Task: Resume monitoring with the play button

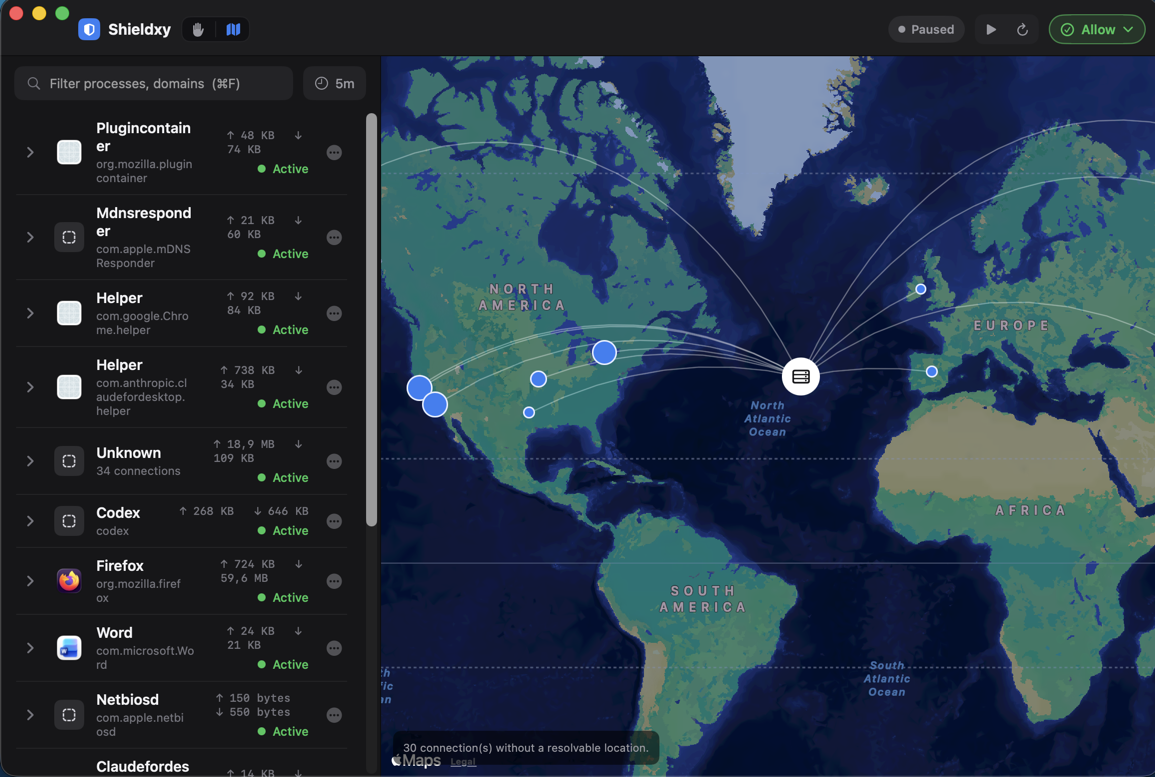Action: click(991, 29)
